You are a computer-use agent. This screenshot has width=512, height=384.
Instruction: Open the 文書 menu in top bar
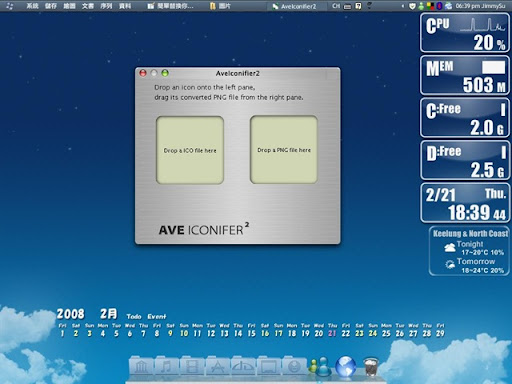(x=88, y=6)
